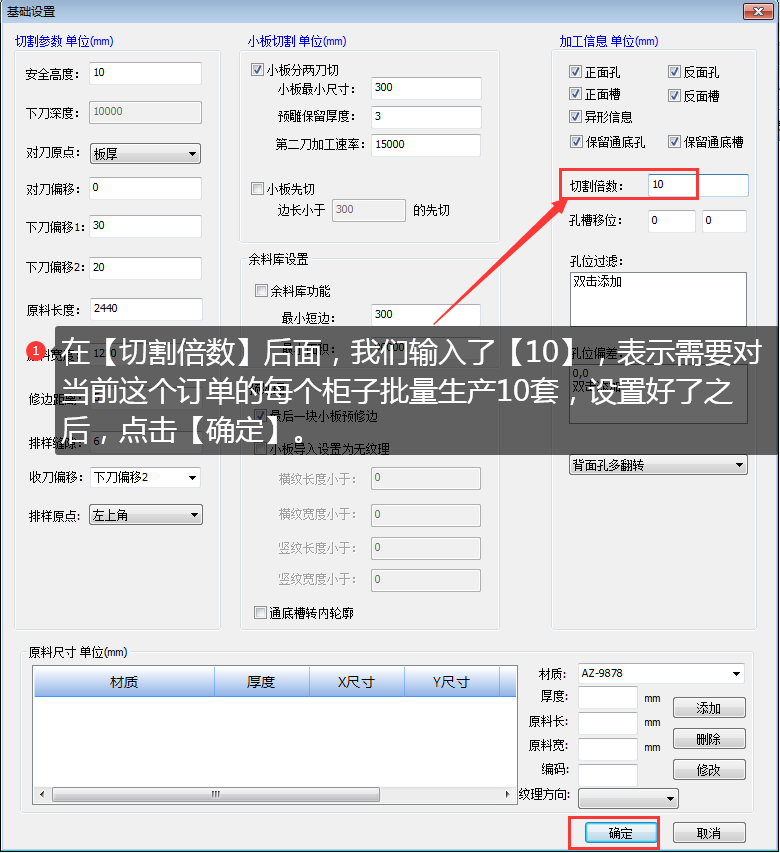Click 安全高度 input field

click(145, 73)
